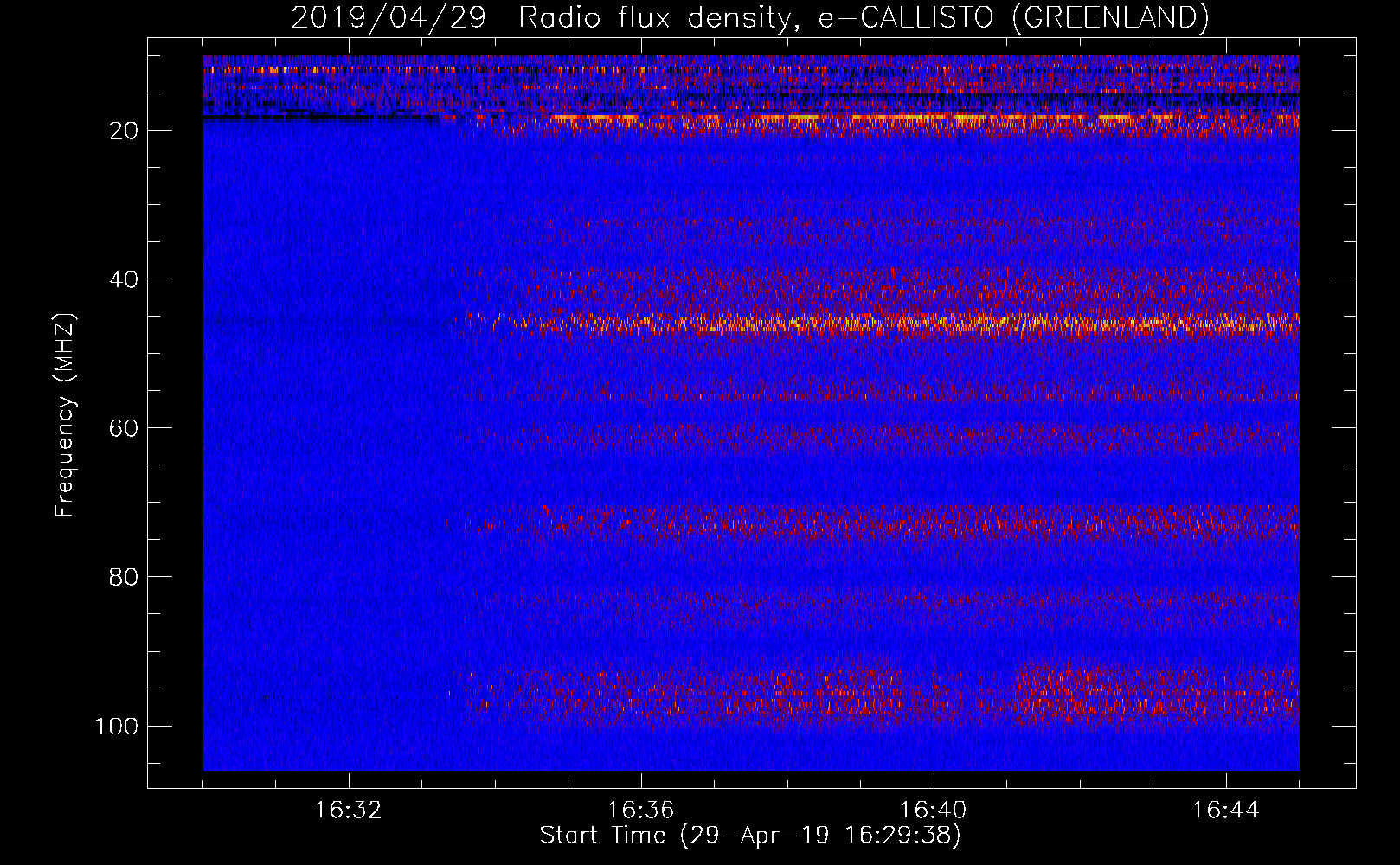The image size is (1400, 865).
Task: Select the '100' frequency axis label
Action: tap(117, 726)
